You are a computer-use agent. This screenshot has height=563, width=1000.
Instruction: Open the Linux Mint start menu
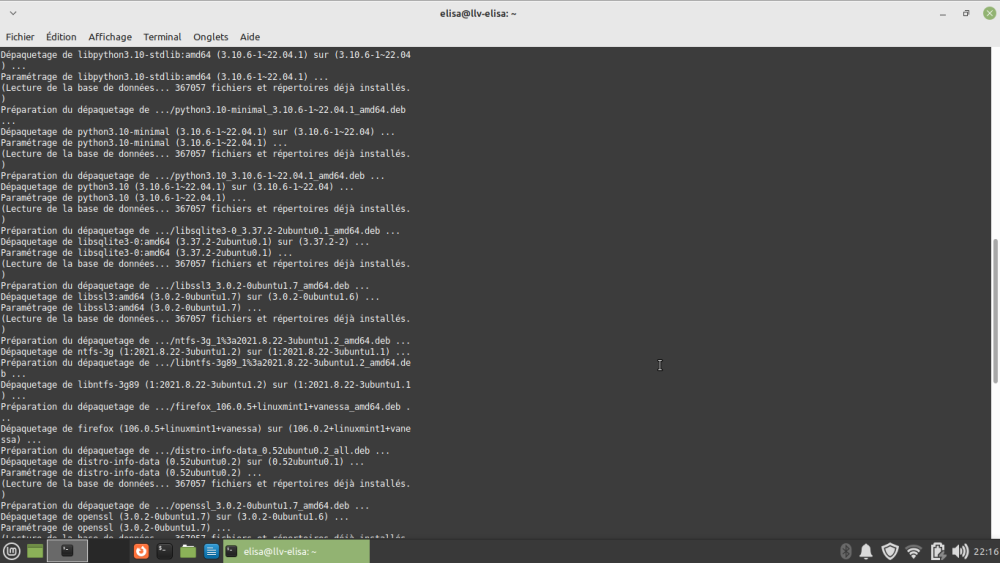coord(11,552)
